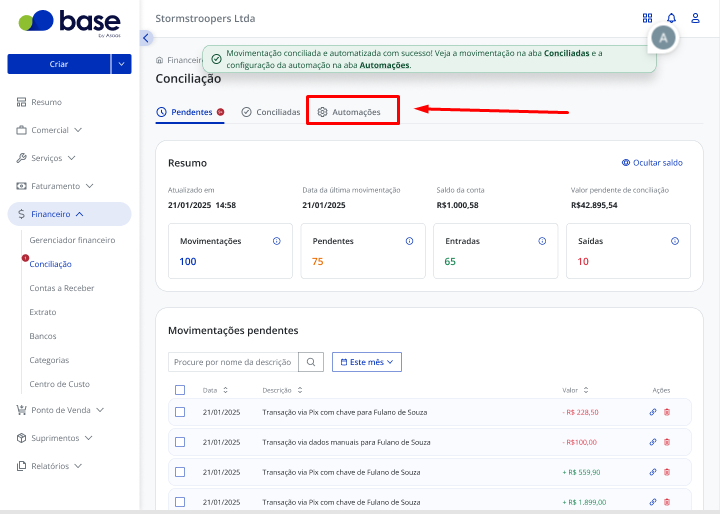Viewport: 720px width, 514px height.
Task: Open notifications bell icon
Action: pos(671,18)
